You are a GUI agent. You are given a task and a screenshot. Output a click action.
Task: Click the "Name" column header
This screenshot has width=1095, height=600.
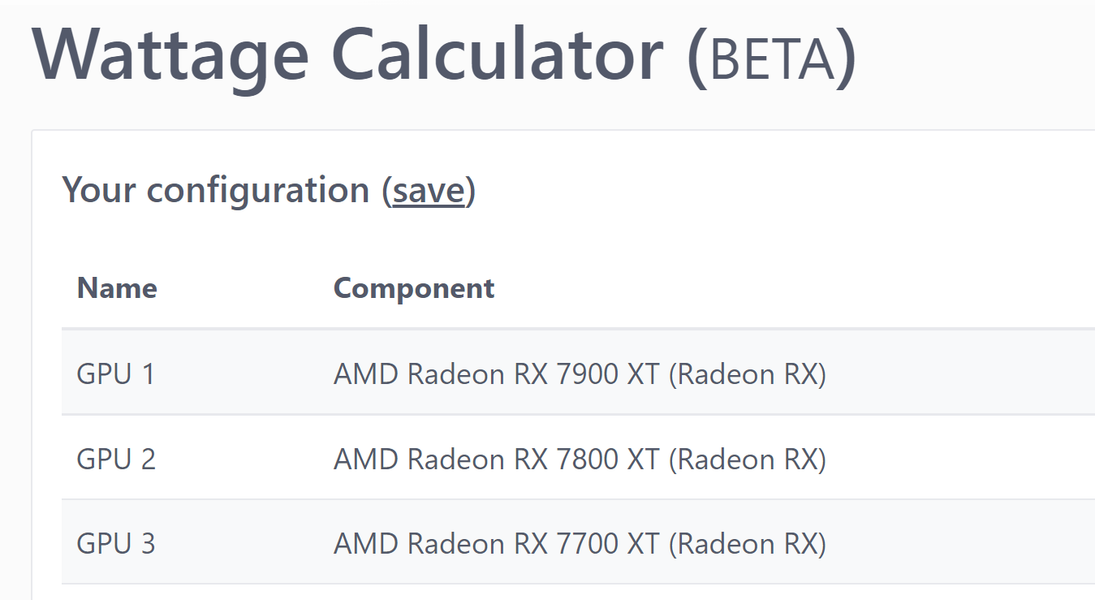point(117,288)
